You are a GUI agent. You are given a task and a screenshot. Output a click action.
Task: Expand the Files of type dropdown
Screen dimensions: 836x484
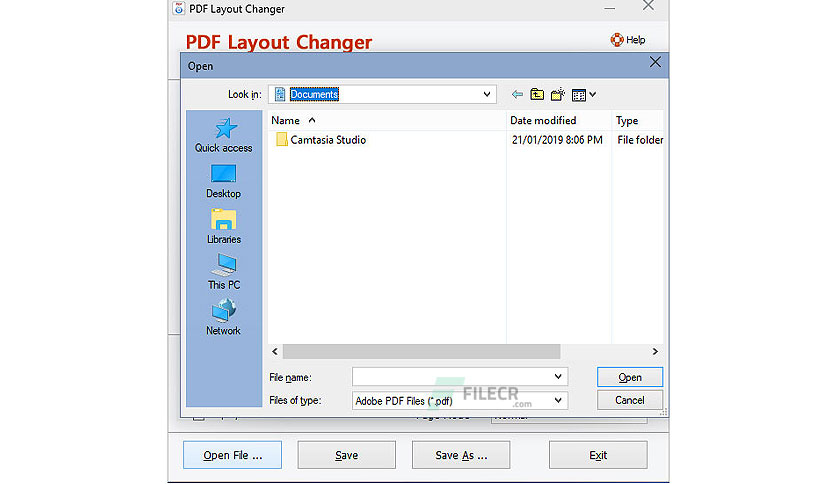coord(558,400)
